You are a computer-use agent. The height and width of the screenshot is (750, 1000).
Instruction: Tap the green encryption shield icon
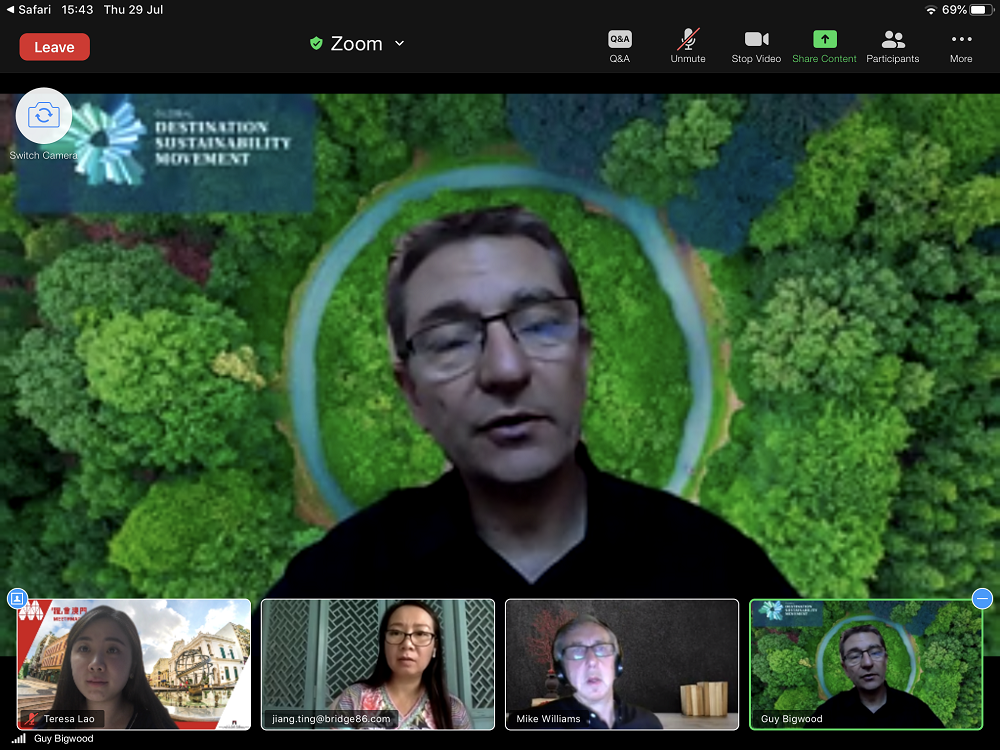[316, 44]
